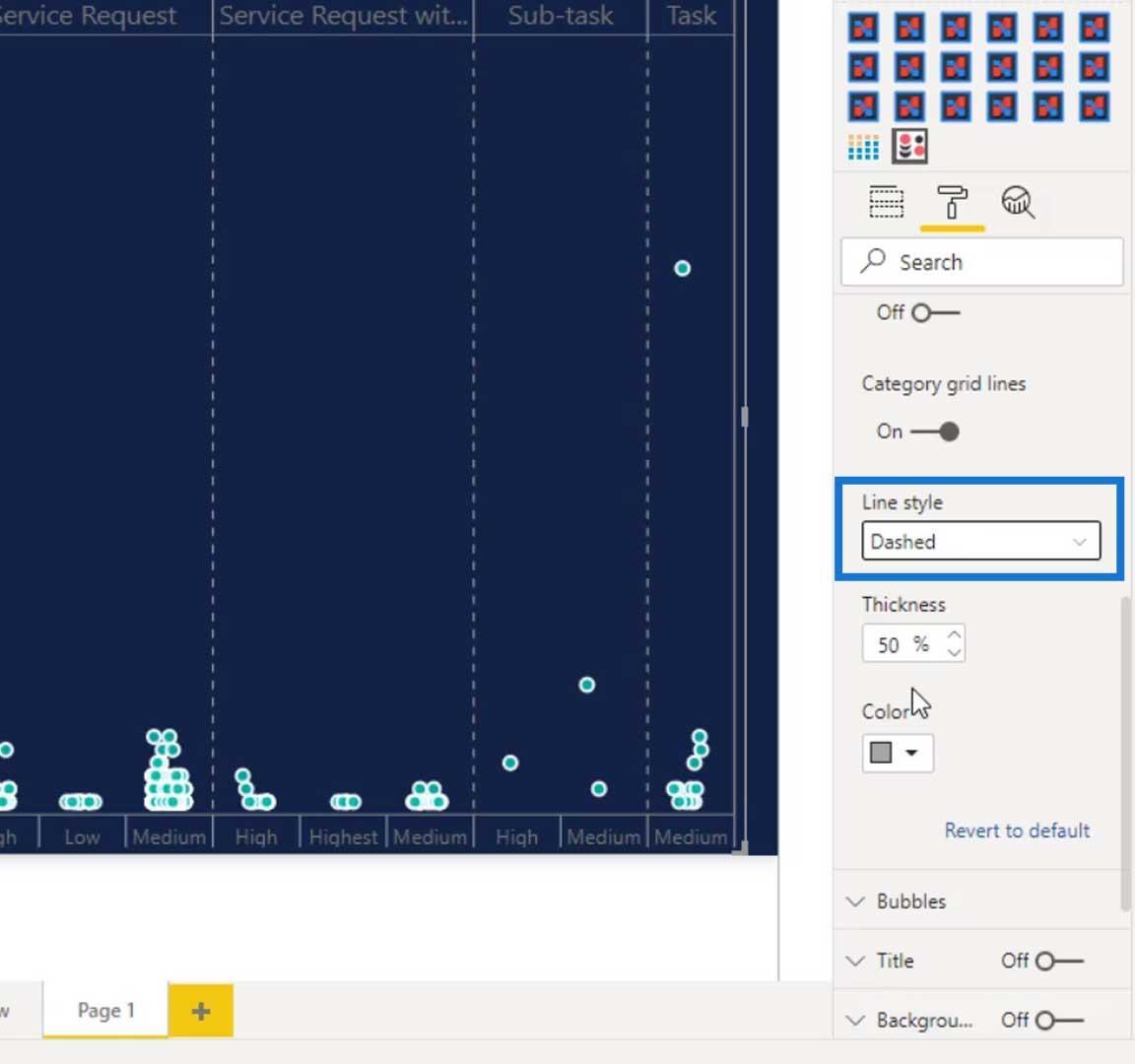Select the Format paint roller icon
This screenshot has height=1064, width=1135.
point(952,202)
